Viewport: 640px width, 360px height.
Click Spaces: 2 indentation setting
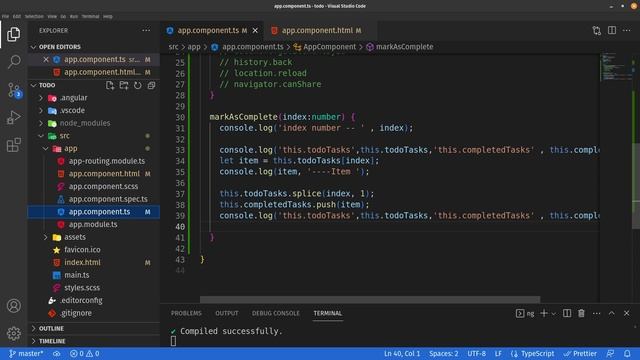pos(443,353)
